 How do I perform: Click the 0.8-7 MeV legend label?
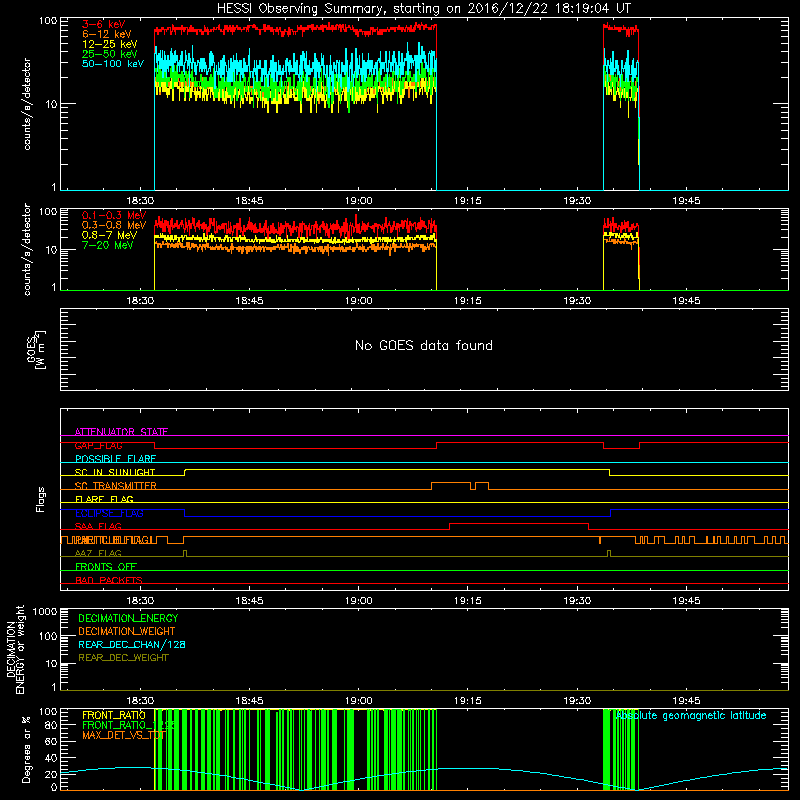[109, 235]
